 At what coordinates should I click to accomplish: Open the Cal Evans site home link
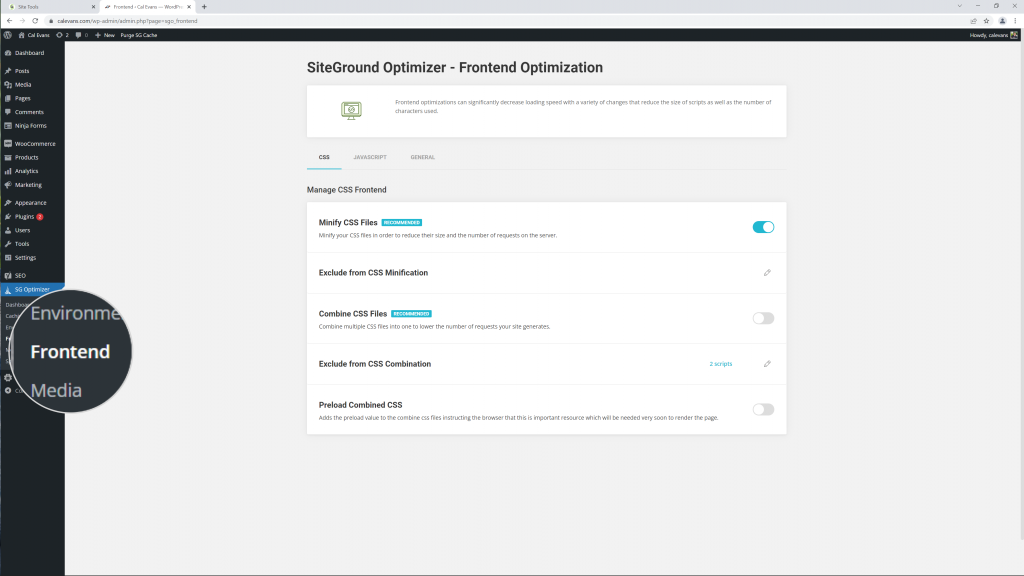tap(34, 35)
